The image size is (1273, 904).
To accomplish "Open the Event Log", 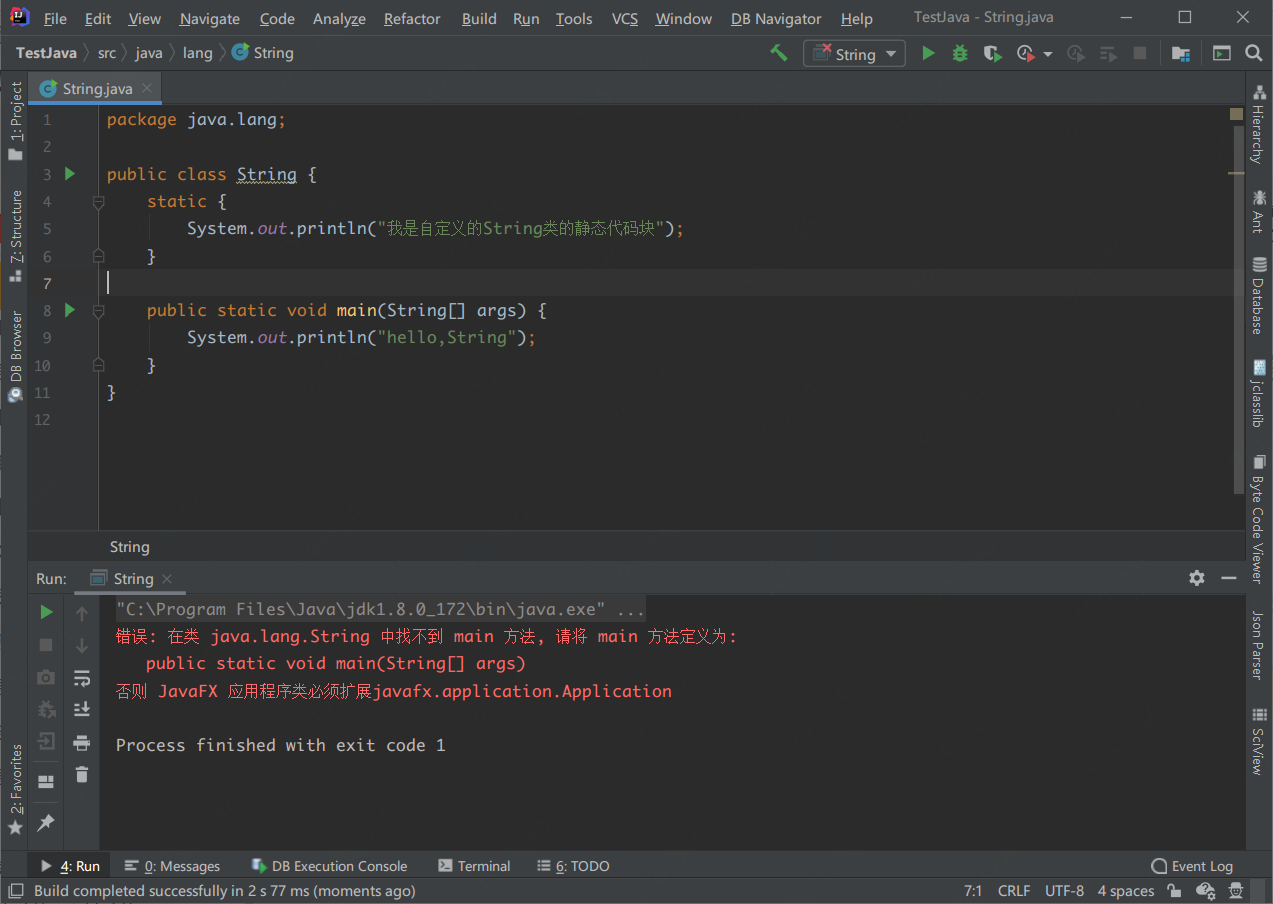I will tap(1192, 866).
